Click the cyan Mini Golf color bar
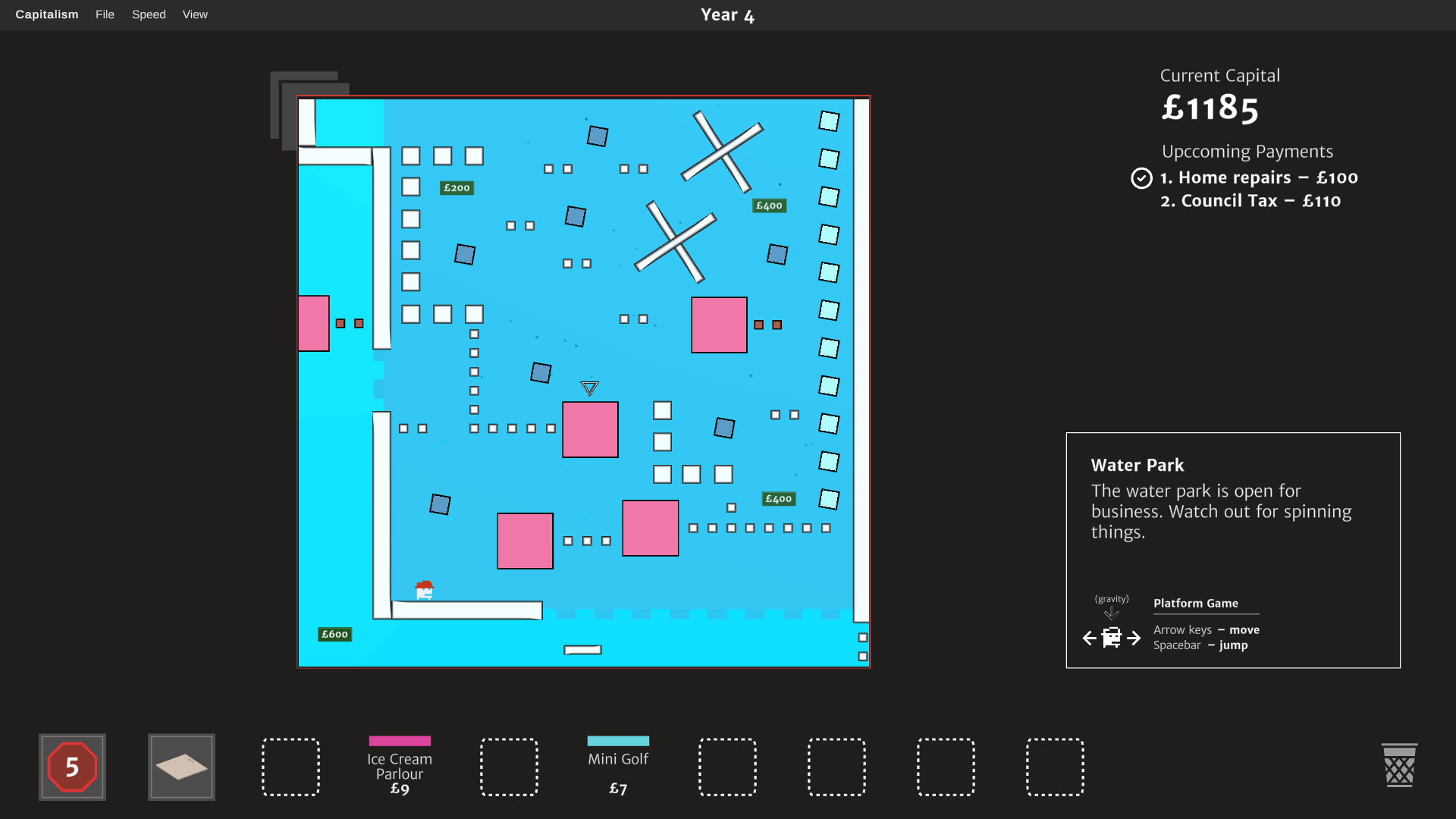Image resolution: width=1456 pixels, height=819 pixels. point(618,741)
